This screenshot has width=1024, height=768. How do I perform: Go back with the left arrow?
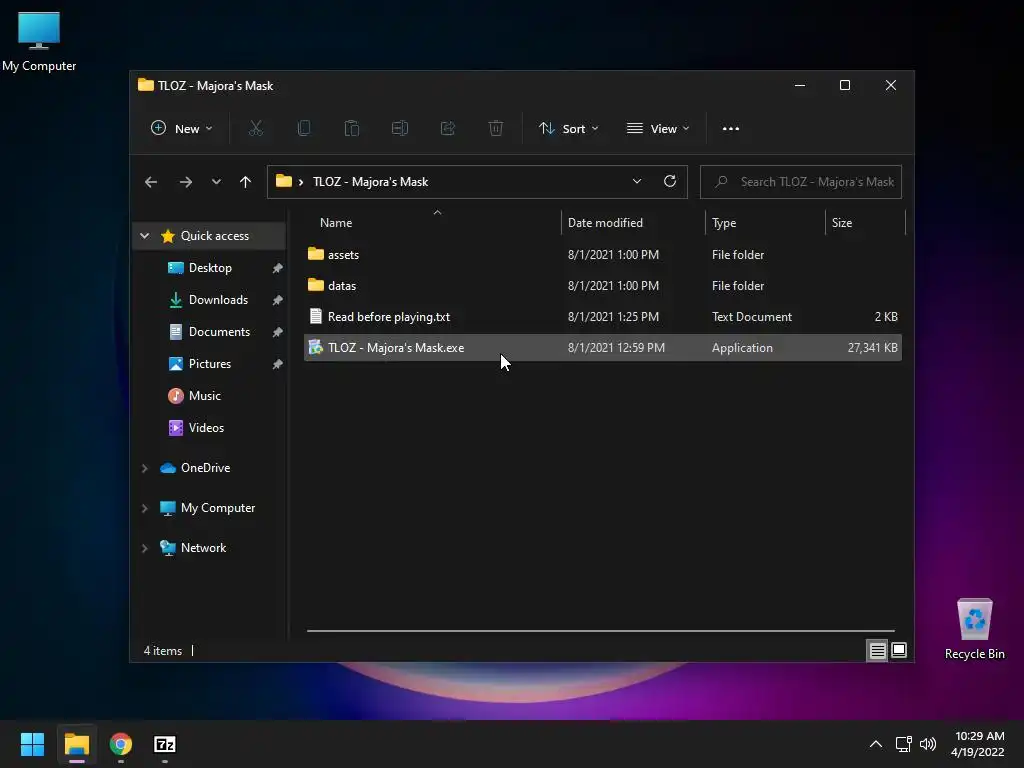pyautogui.click(x=151, y=182)
